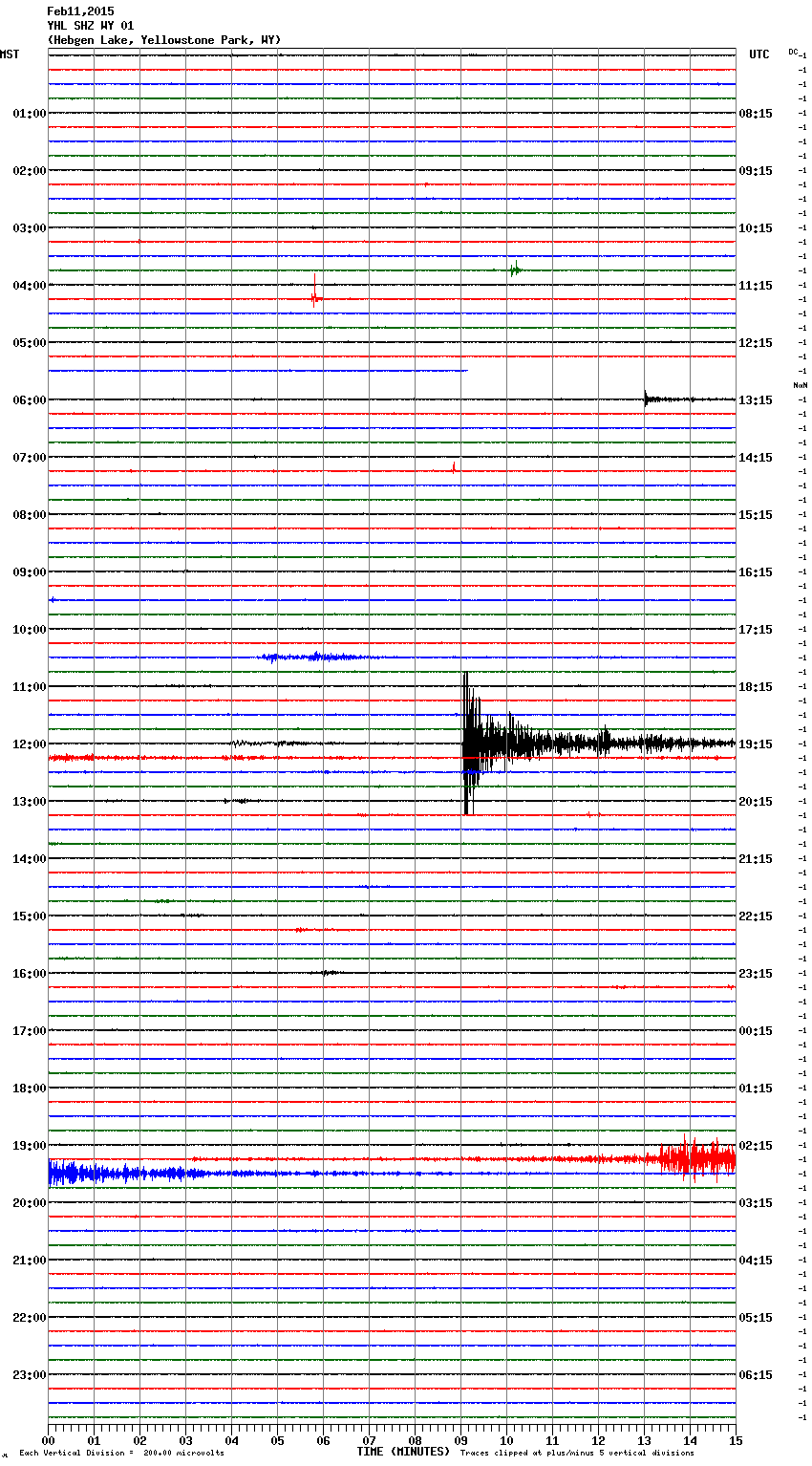Click minute 09 on the bottom axis
Screen dimensions: 812x1466
click(x=461, y=1440)
